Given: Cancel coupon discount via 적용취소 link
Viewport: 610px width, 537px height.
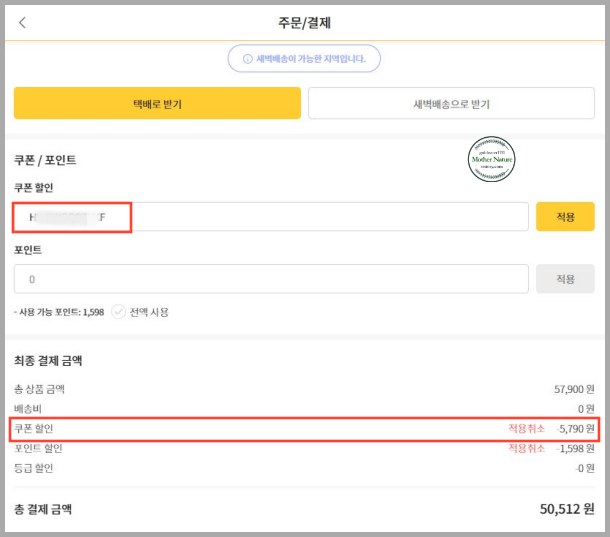Looking at the screenshot, I should click(527, 428).
